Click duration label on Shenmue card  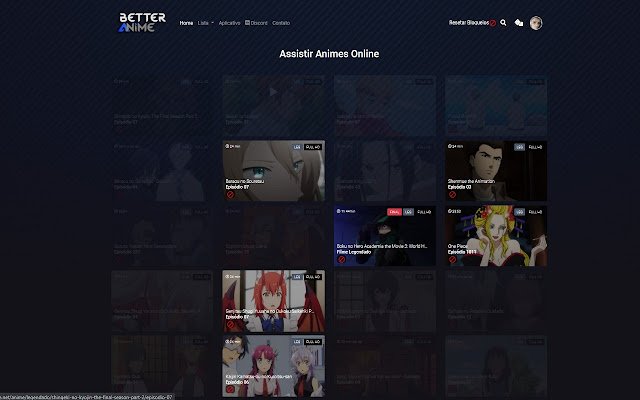(455, 146)
